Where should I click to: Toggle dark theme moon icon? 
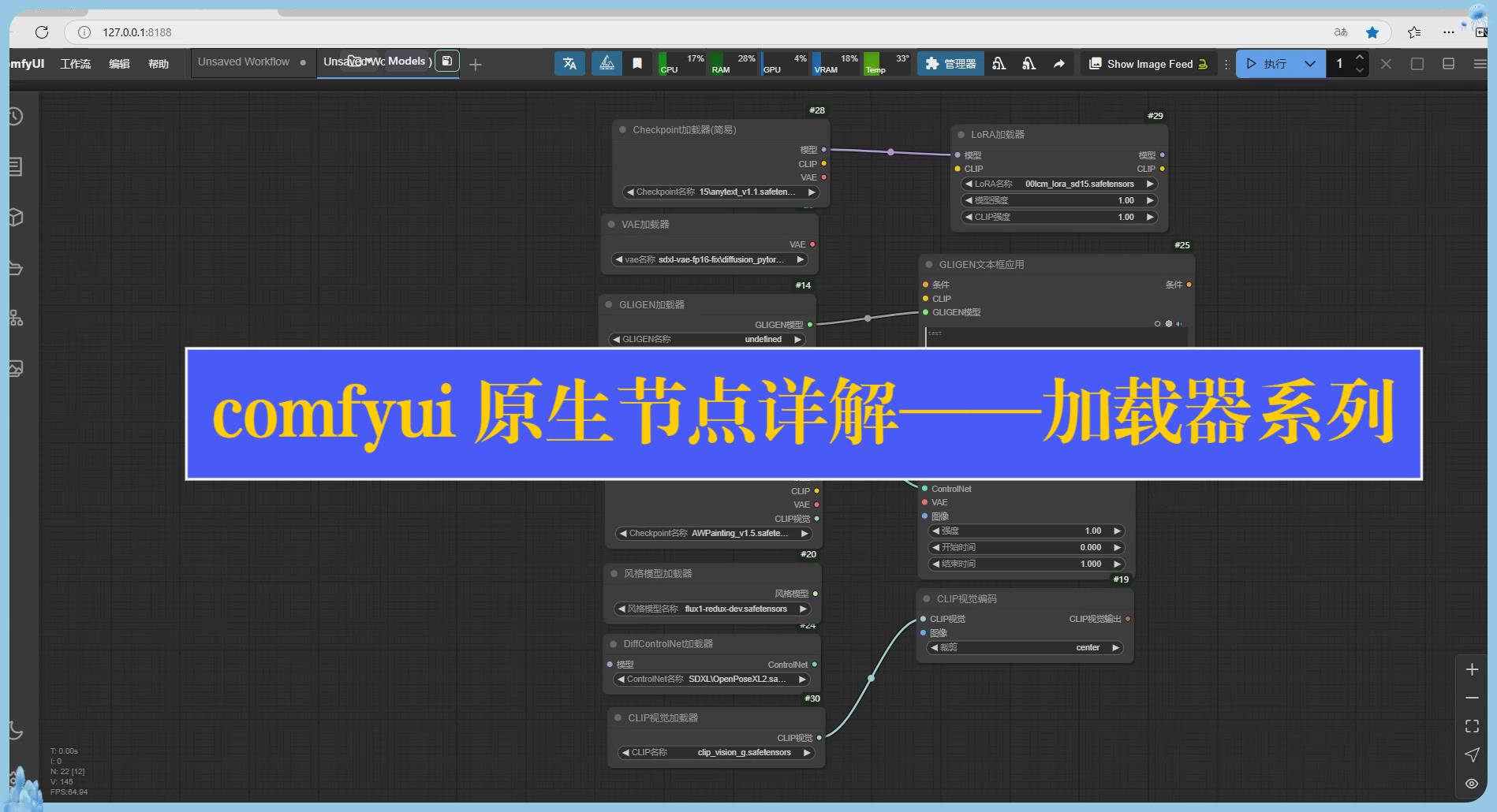tap(15, 730)
